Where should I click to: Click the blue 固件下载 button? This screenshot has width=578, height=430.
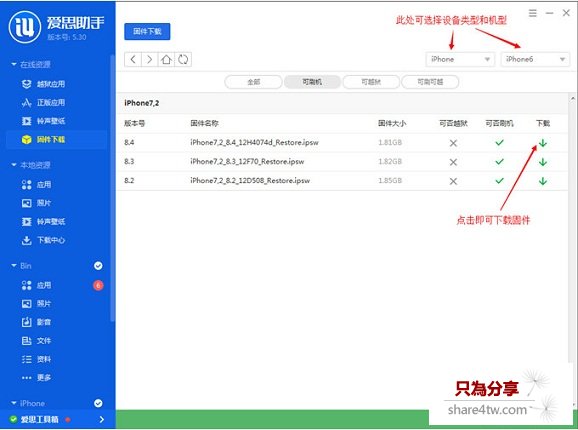click(x=147, y=32)
